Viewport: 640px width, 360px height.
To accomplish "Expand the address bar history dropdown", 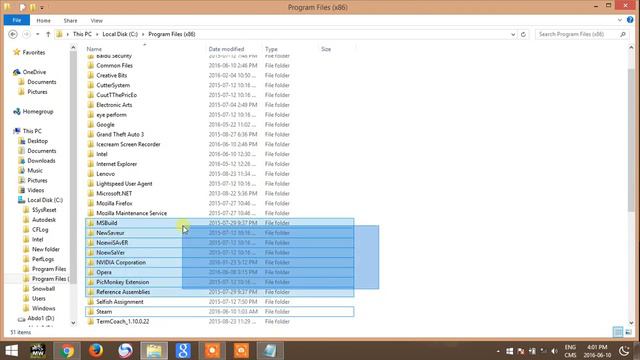I will pos(513,35).
